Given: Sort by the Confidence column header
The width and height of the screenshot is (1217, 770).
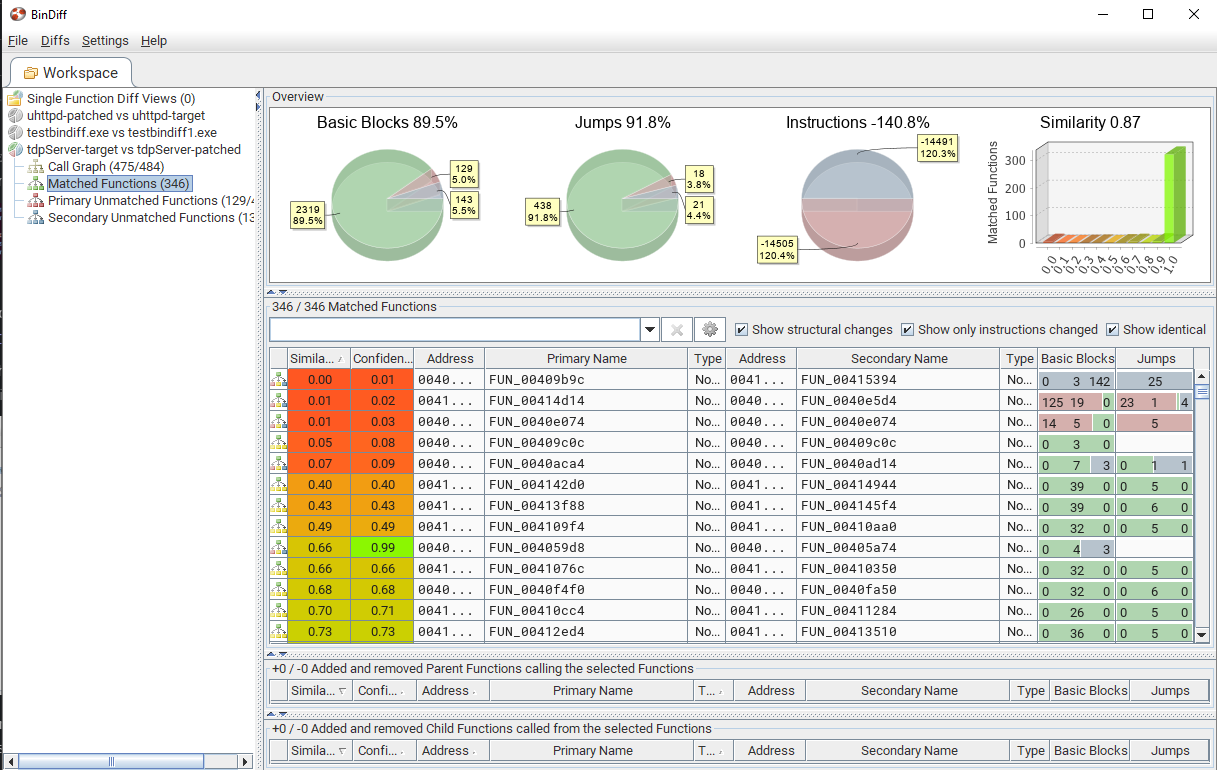Looking at the screenshot, I should (x=382, y=359).
